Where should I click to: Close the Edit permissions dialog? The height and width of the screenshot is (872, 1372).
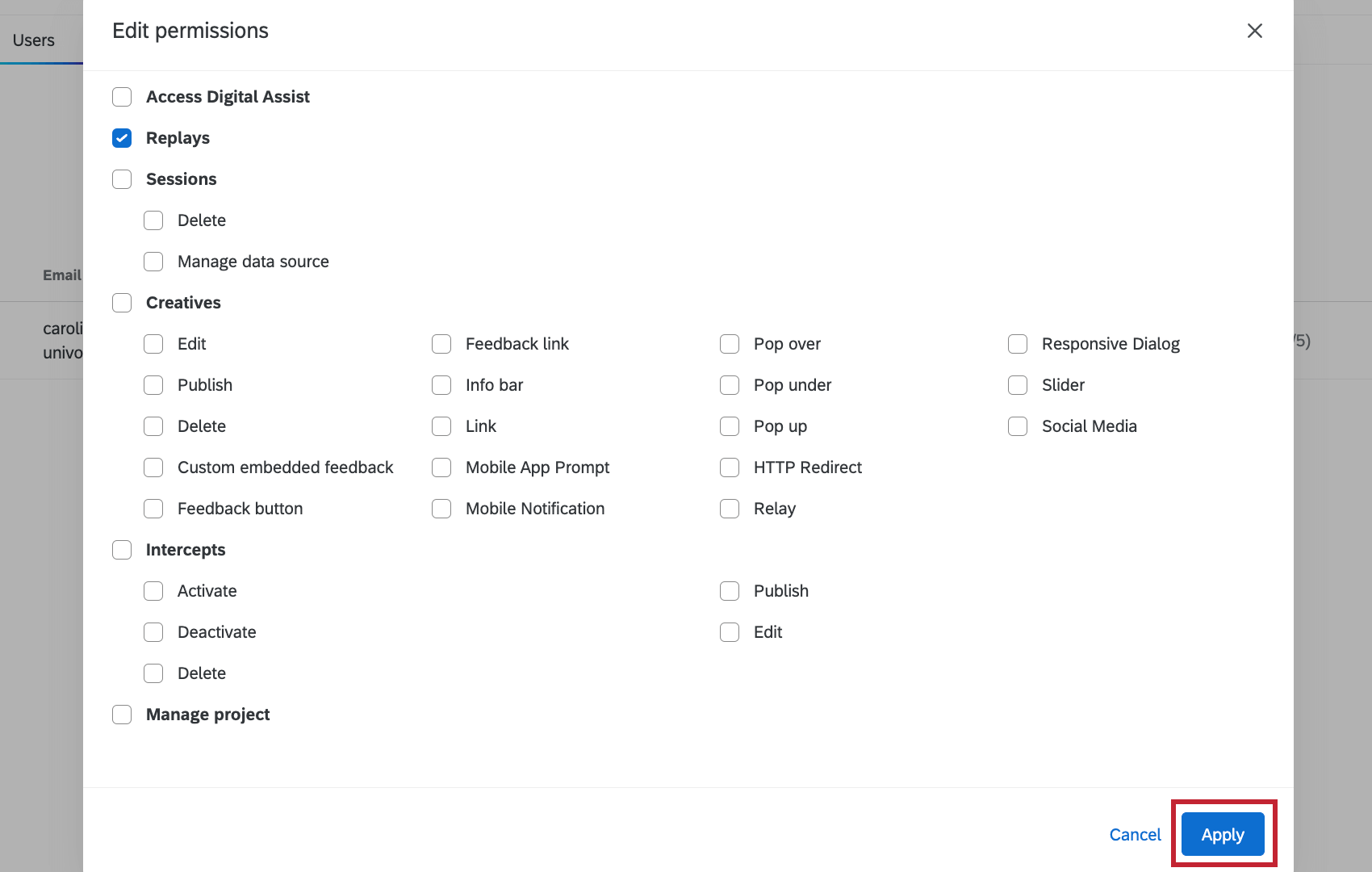coord(1254,31)
